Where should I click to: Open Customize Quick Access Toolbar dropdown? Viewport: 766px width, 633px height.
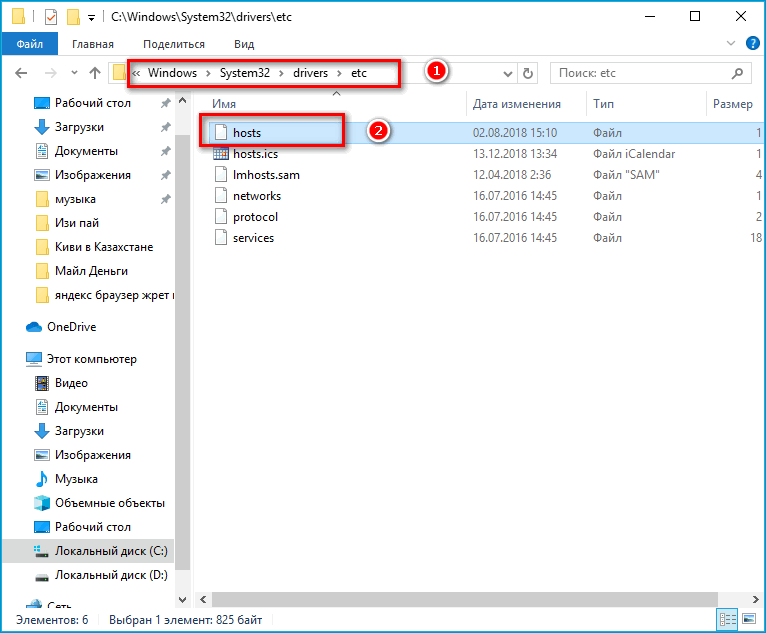coord(91,18)
